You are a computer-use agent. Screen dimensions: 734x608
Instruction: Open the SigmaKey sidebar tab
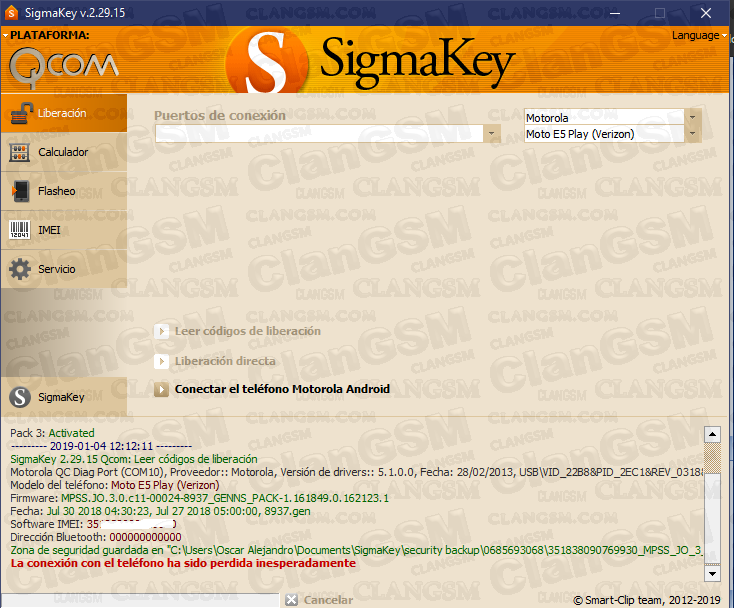[64, 397]
